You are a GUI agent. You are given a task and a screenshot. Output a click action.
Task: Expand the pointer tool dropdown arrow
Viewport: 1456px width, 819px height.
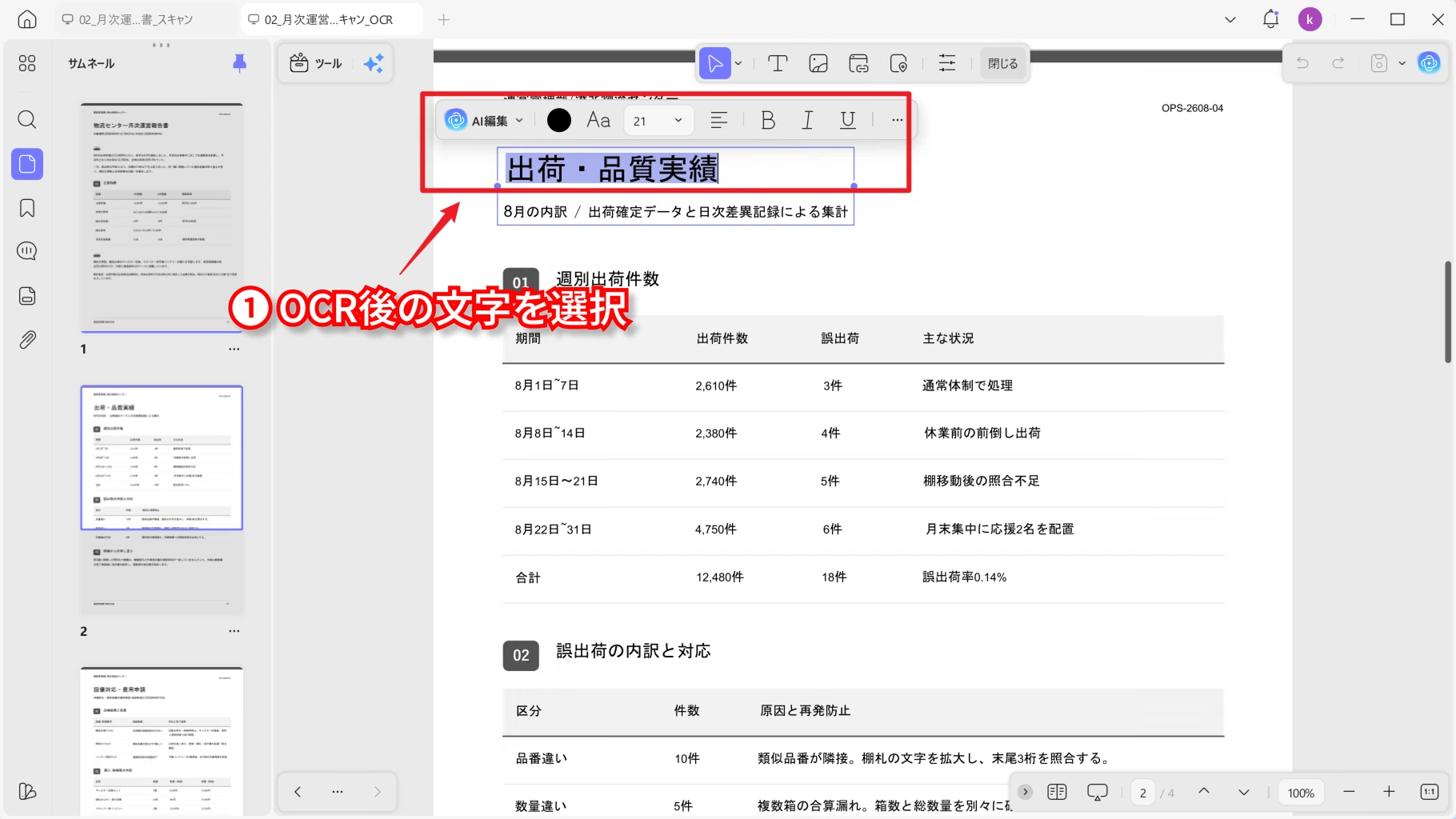point(738,63)
